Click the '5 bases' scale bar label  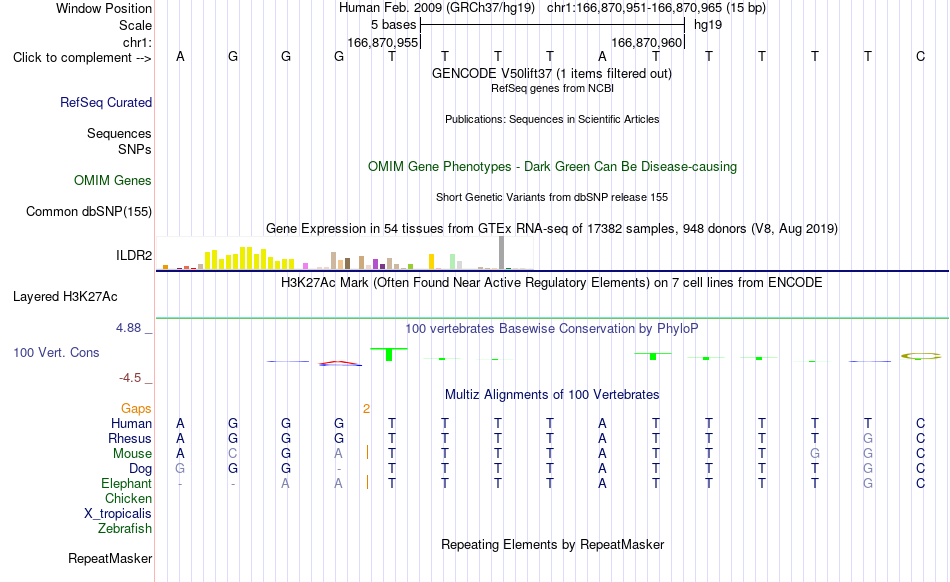click(394, 25)
